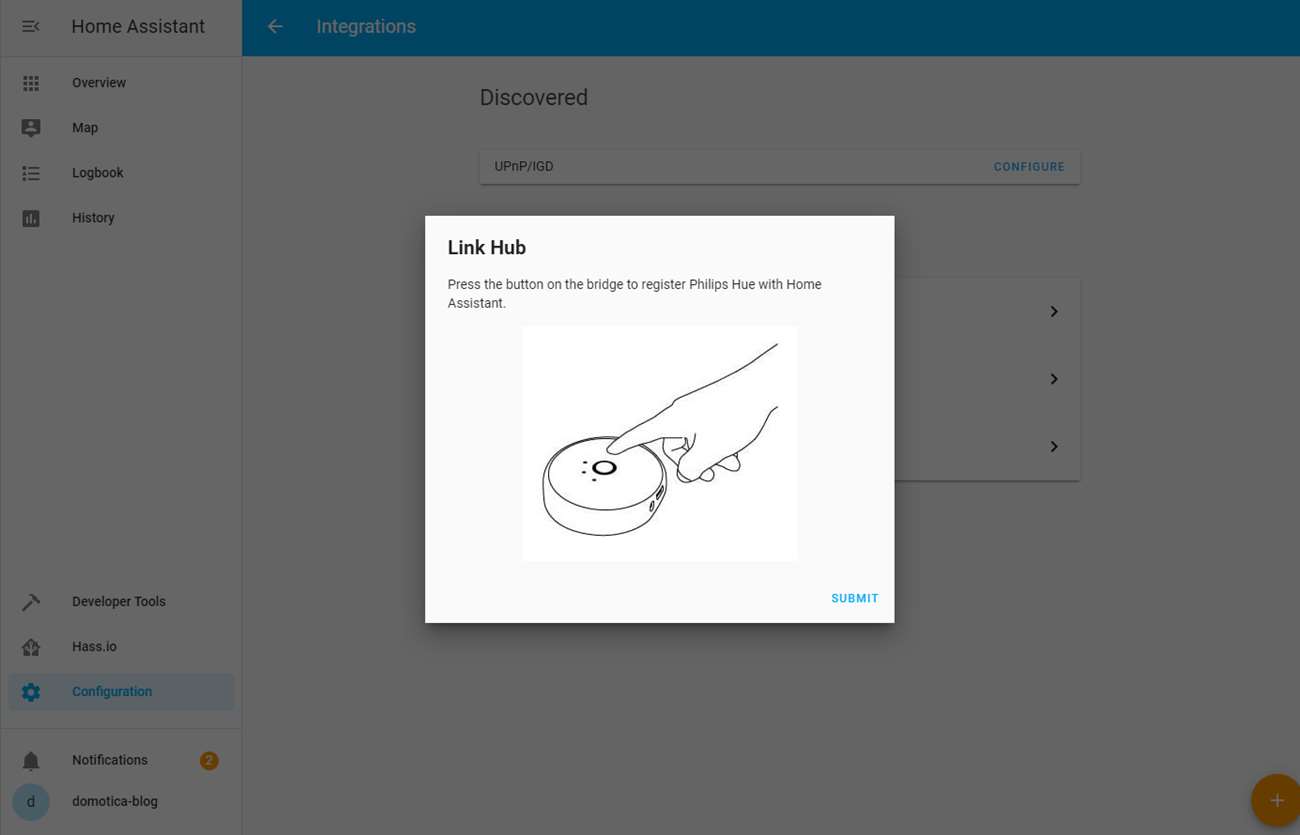Image resolution: width=1300 pixels, height=835 pixels.
Task: Open the domotica-blog user profile
Action: point(115,802)
